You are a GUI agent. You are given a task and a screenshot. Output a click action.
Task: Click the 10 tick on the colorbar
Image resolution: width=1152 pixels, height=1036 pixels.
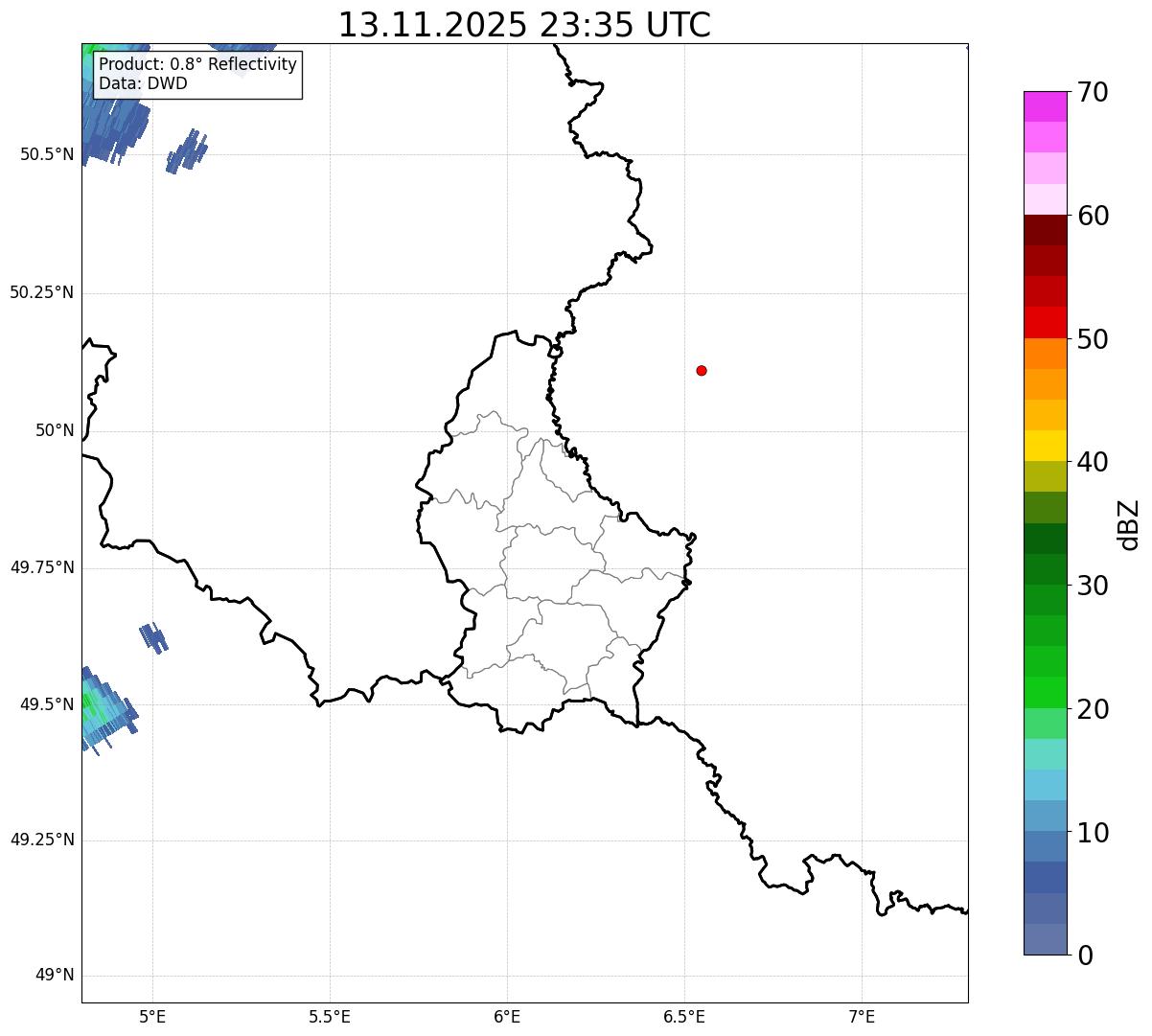(x=1093, y=832)
